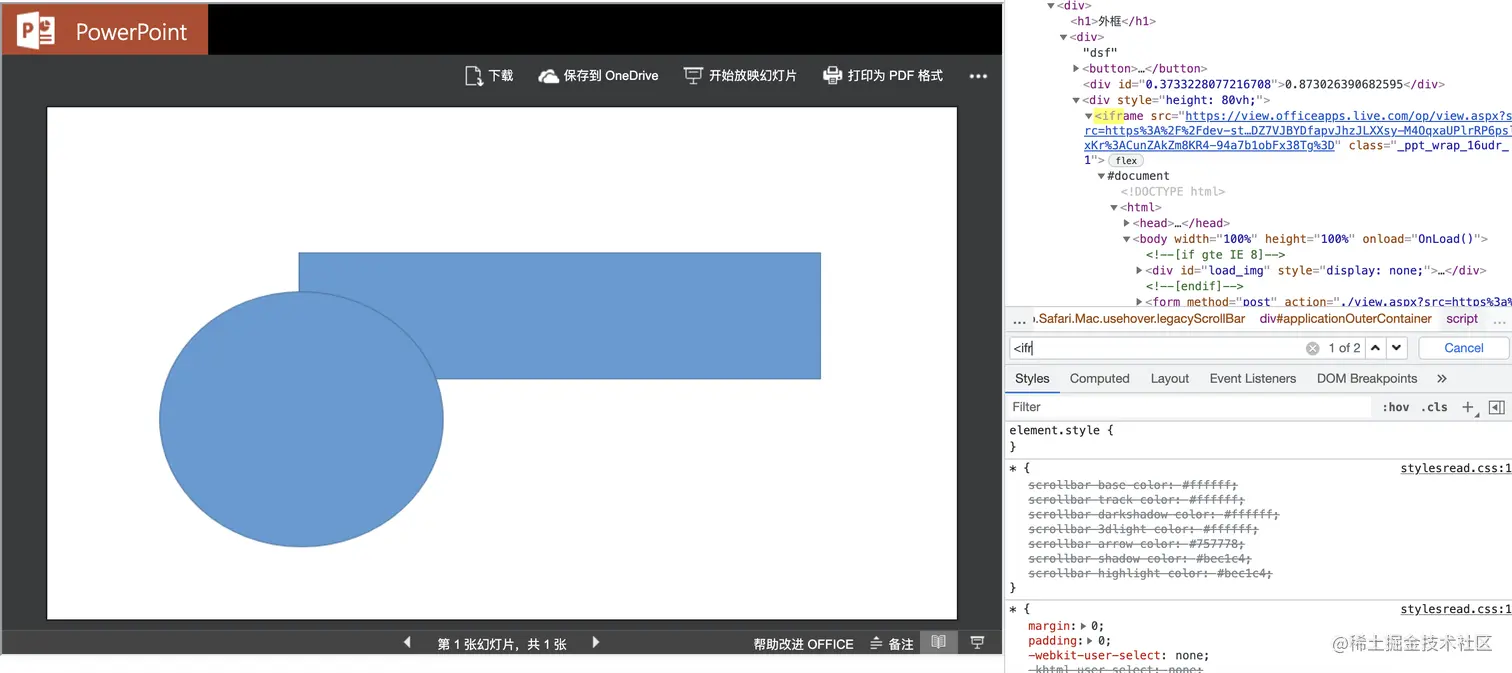Image resolution: width=1512 pixels, height=673 pixels.
Task: Start slideshow with the 开始放映幻灯片 icon
Action: click(691, 74)
